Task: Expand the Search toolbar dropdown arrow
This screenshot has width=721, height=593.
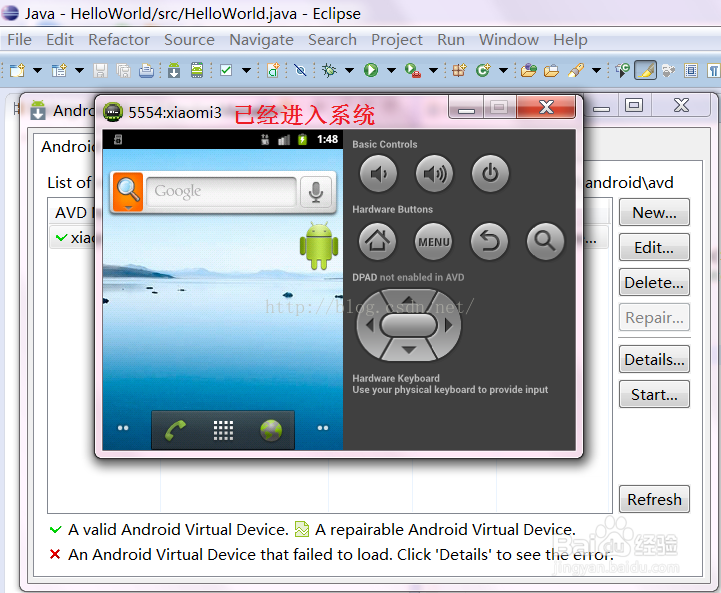Action: [x=596, y=71]
